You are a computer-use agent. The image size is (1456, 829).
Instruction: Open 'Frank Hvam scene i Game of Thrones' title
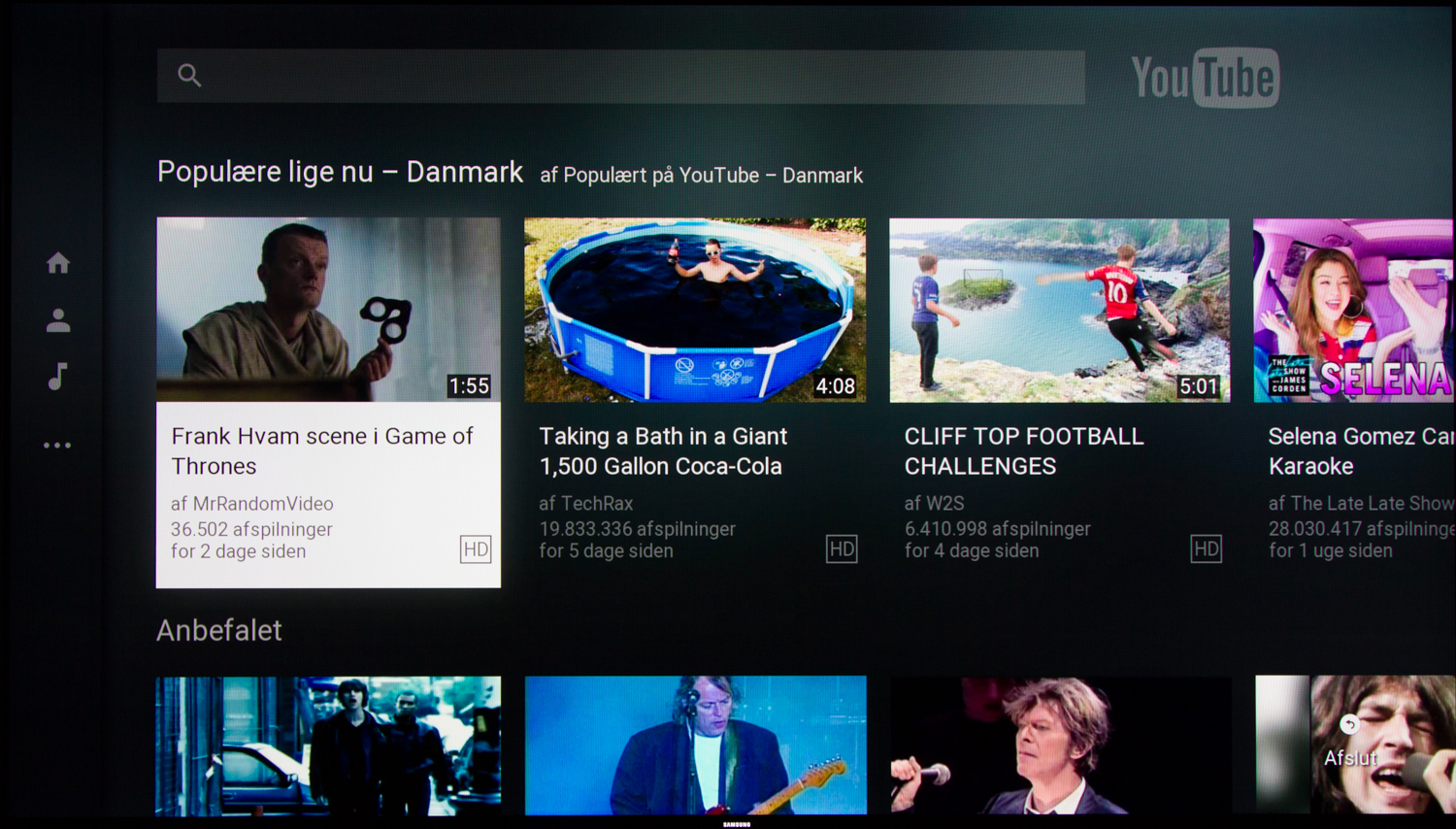point(322,450)
